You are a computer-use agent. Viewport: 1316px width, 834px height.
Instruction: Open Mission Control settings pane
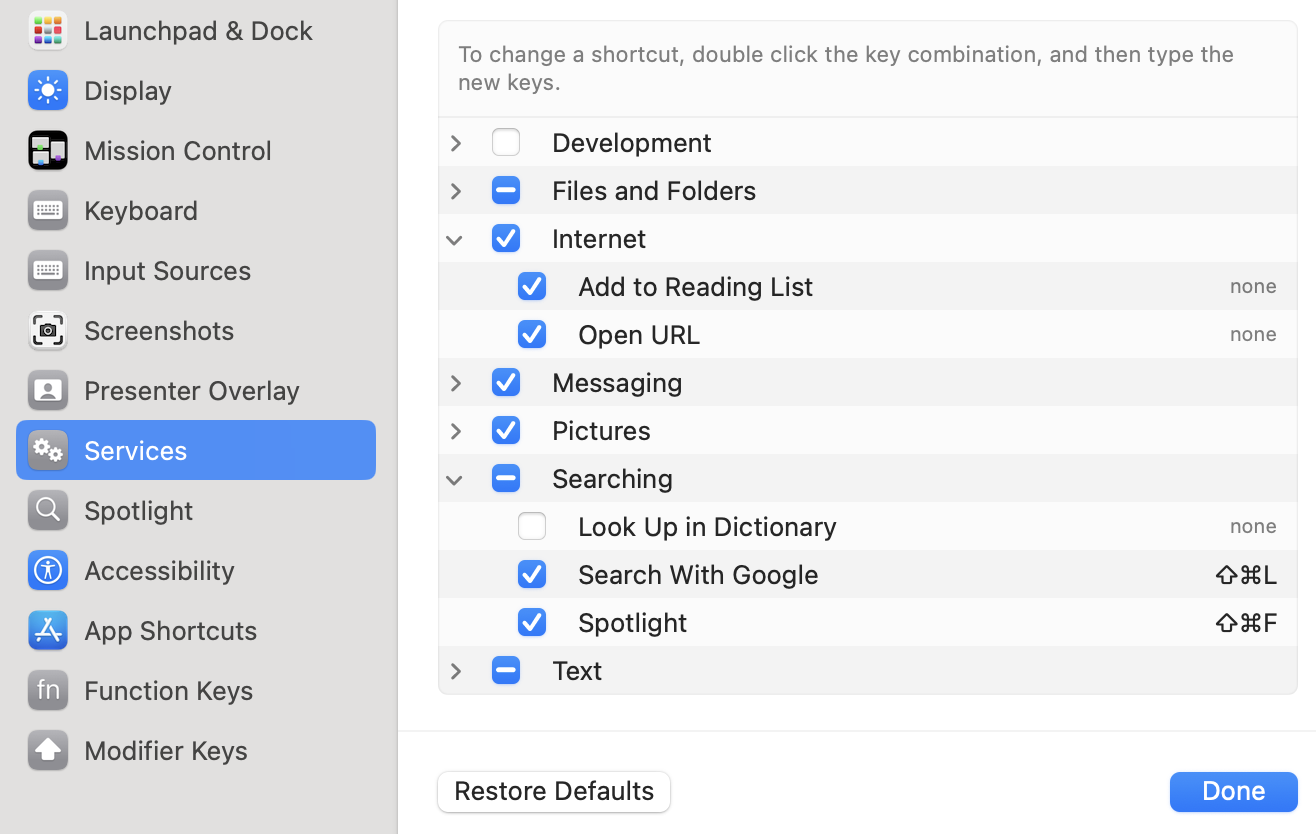click(196, 150)
